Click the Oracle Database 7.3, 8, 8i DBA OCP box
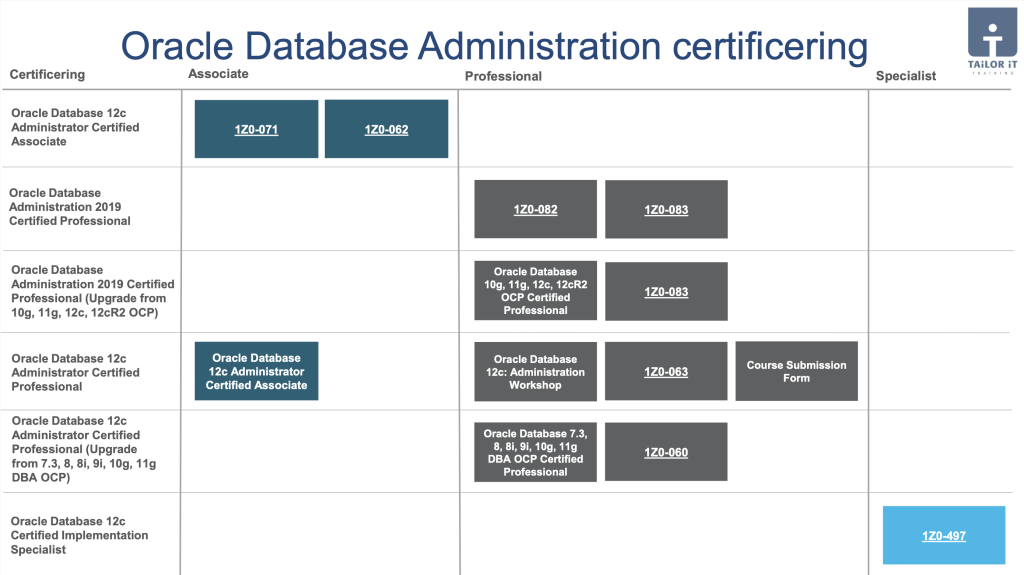Viewport: 1024px width, 575px height. (536, 452)
